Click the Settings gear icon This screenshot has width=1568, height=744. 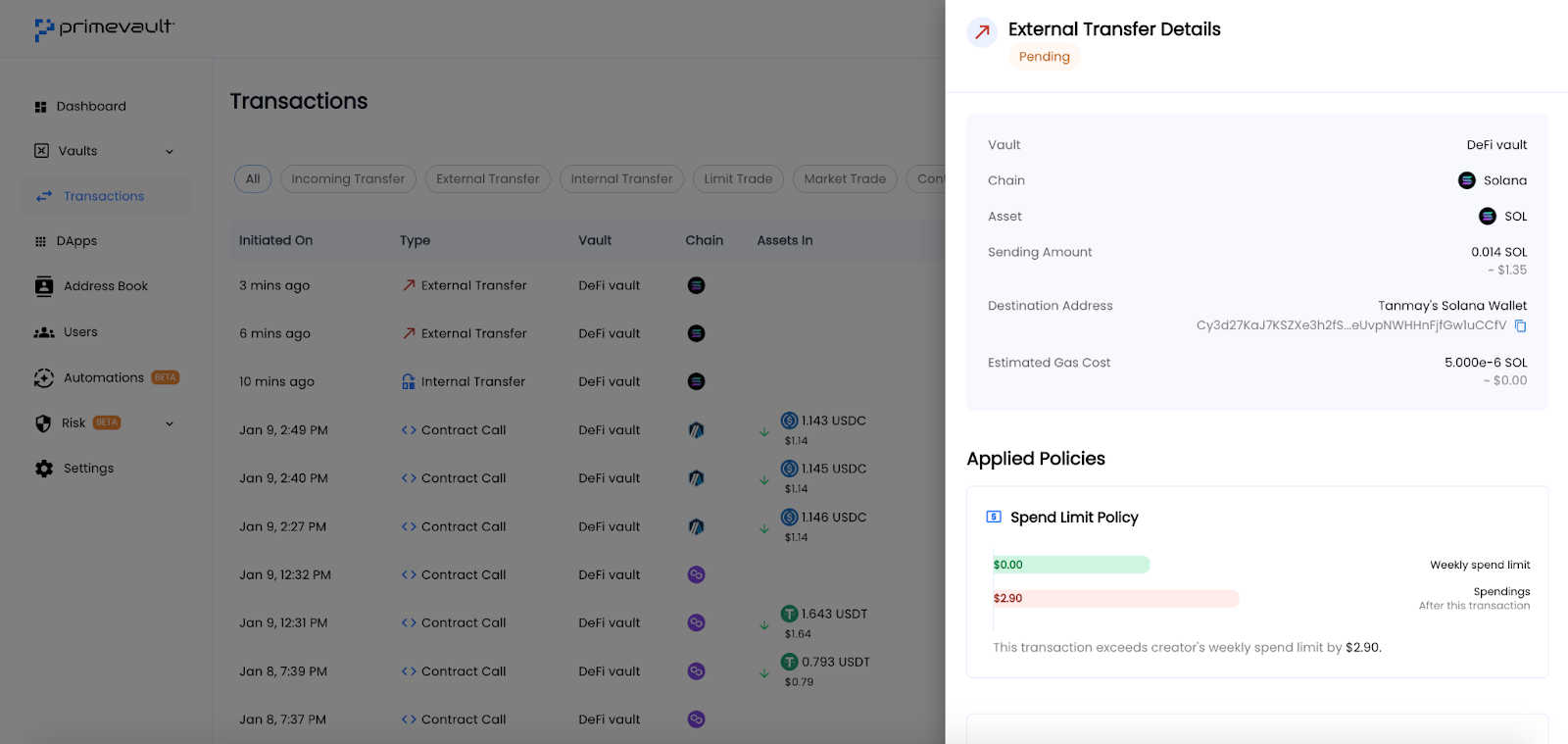44,469
